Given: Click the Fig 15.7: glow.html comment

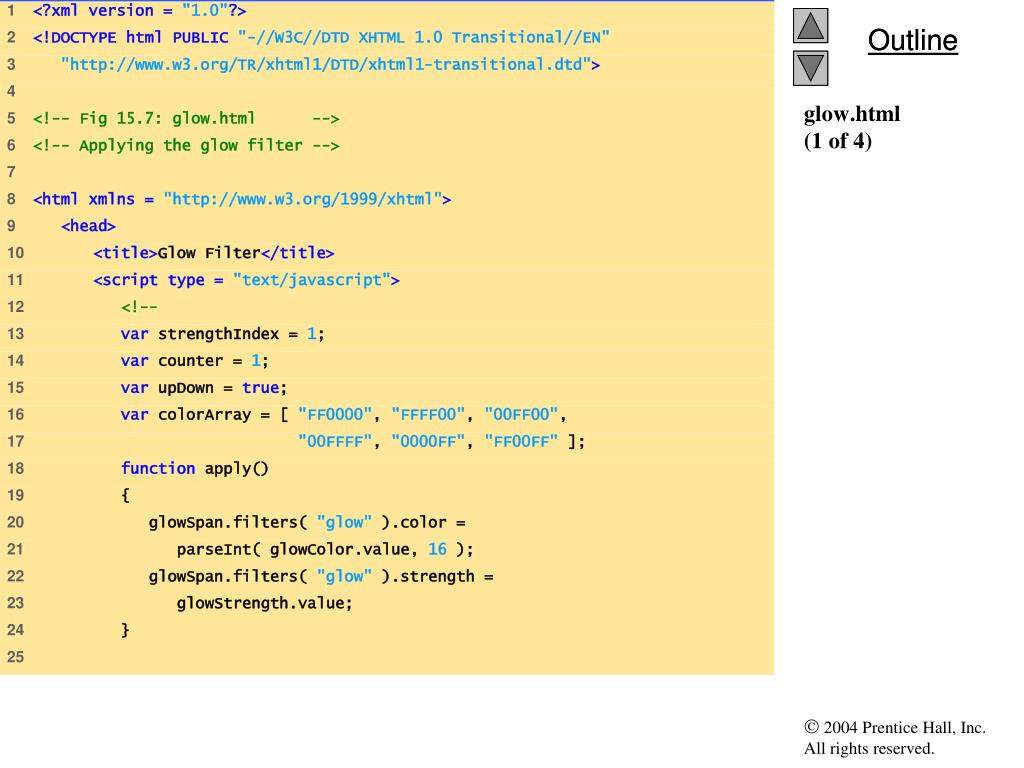Looking at the screenshot, I should tap(186, 118).
